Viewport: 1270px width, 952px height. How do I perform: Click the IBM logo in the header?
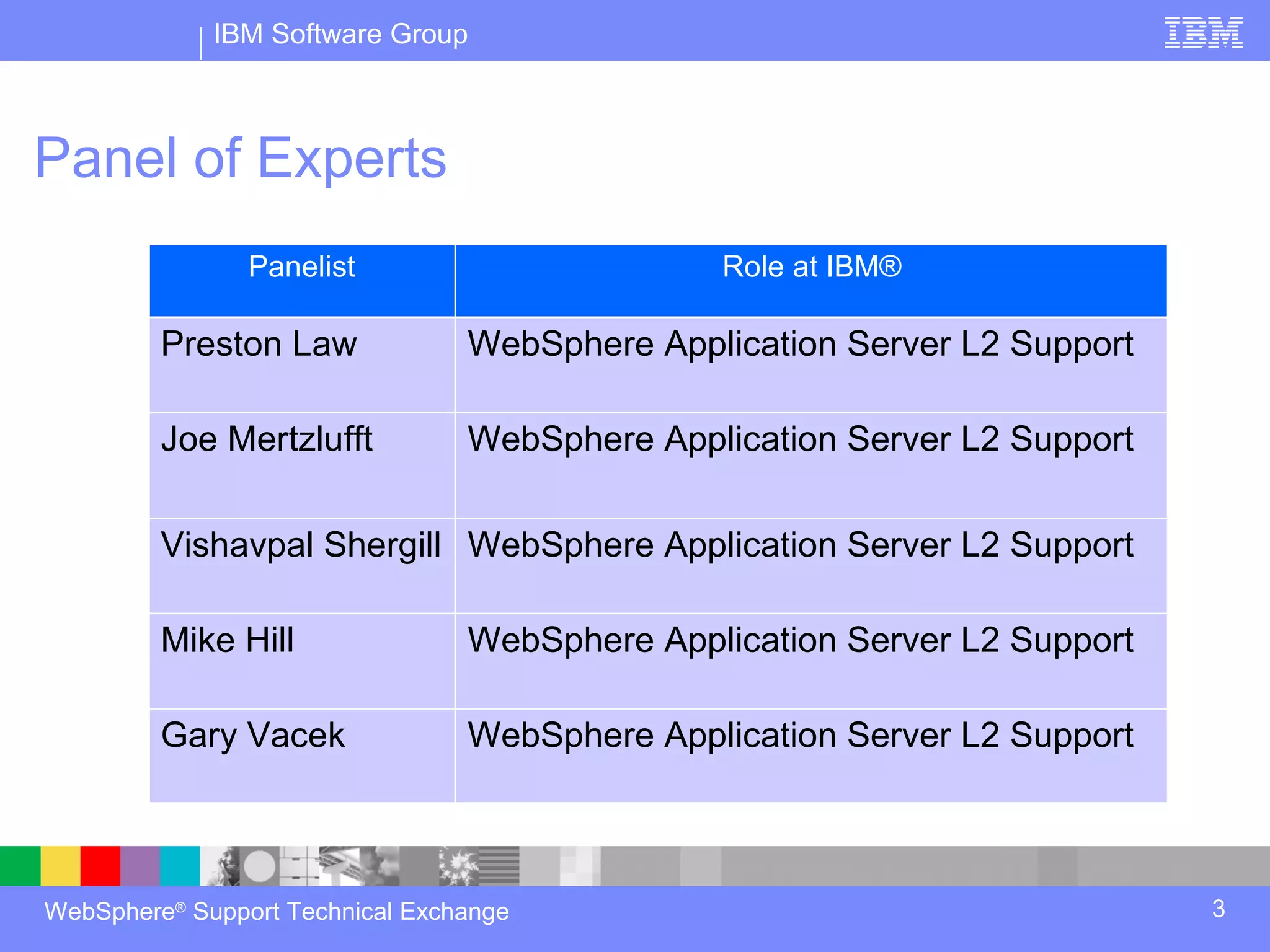pyautogui.click(x=1203, y=32)
